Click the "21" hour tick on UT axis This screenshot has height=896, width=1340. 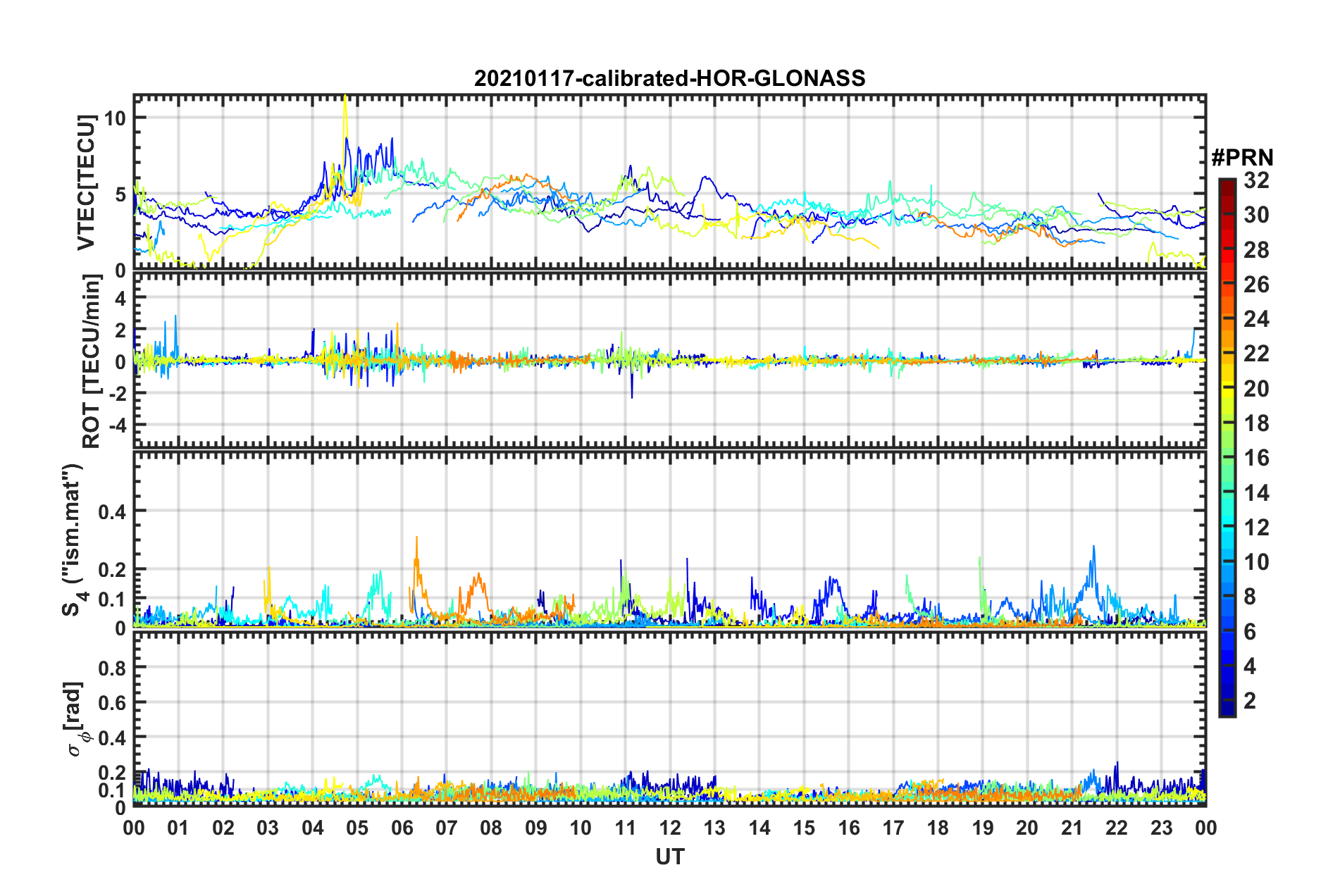pos(1072,828)
